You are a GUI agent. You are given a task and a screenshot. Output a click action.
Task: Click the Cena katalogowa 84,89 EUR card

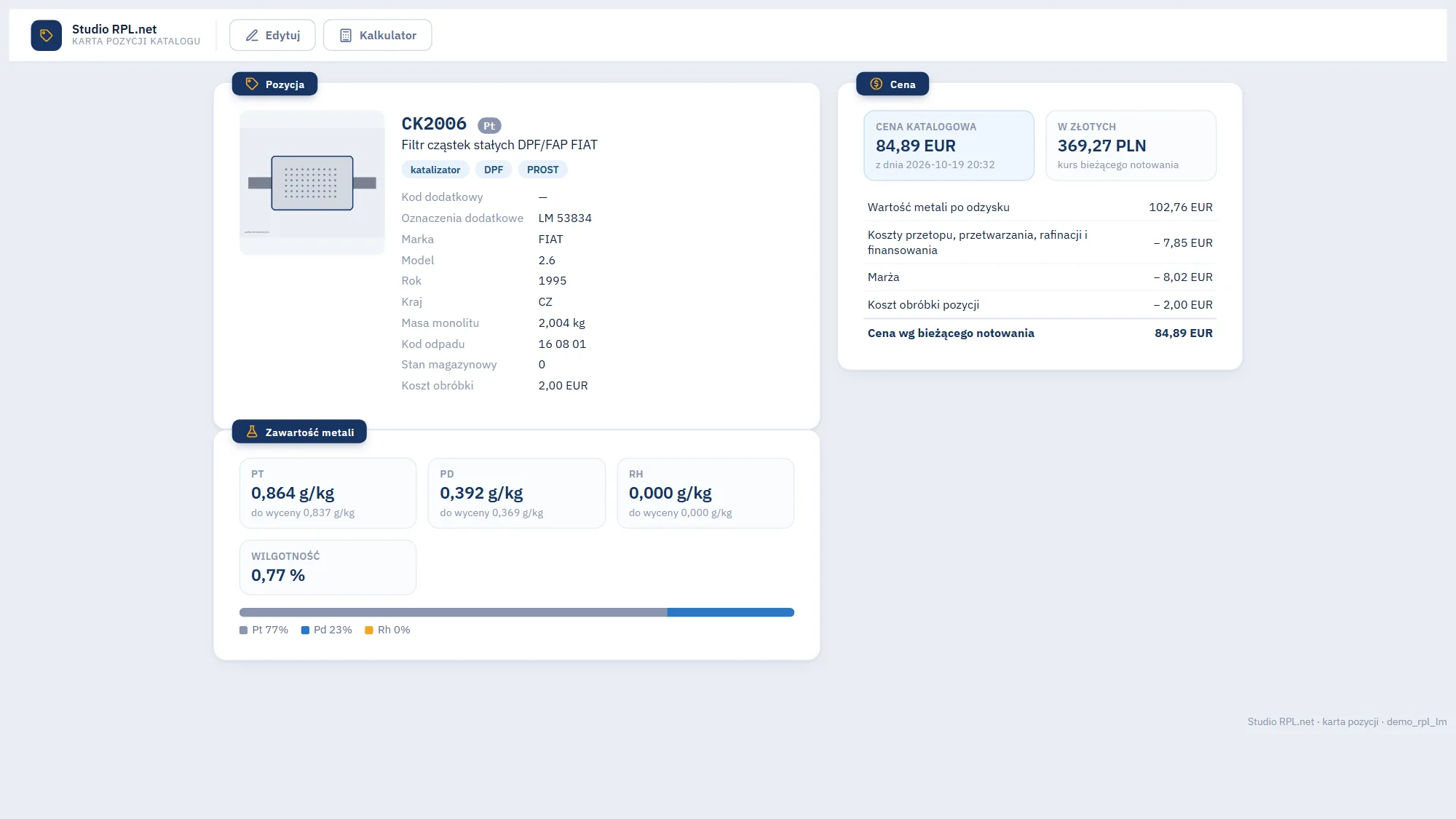coord(949,146)
